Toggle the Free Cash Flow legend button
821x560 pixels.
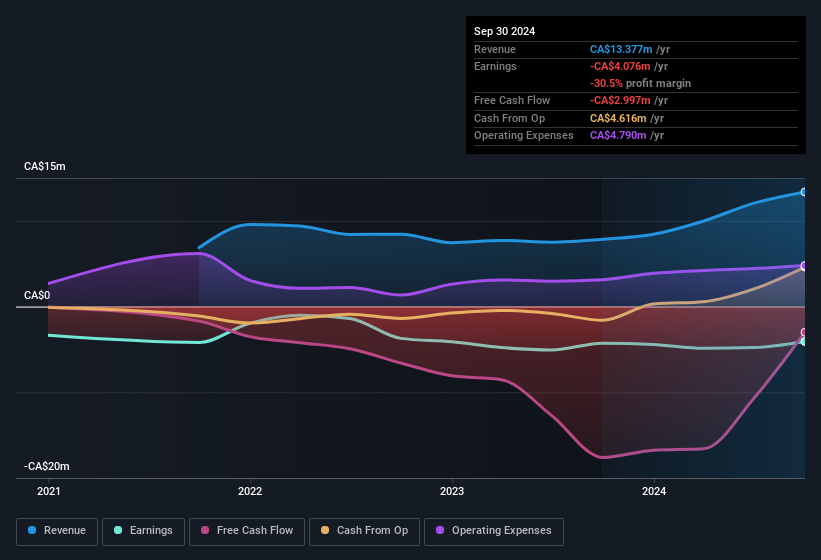point(247,531)
